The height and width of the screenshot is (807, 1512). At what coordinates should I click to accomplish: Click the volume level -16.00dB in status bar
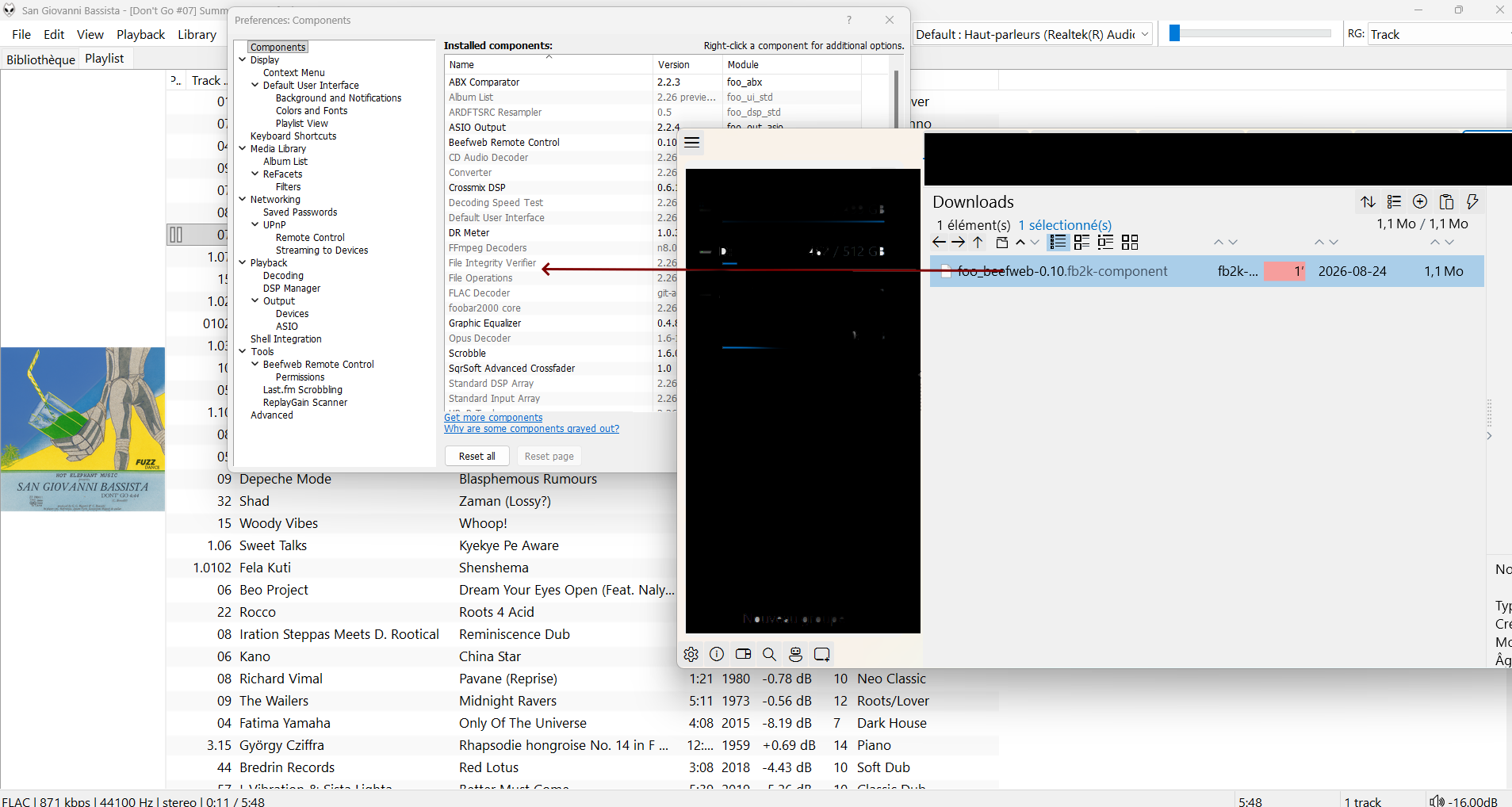tap(1472, 801)
